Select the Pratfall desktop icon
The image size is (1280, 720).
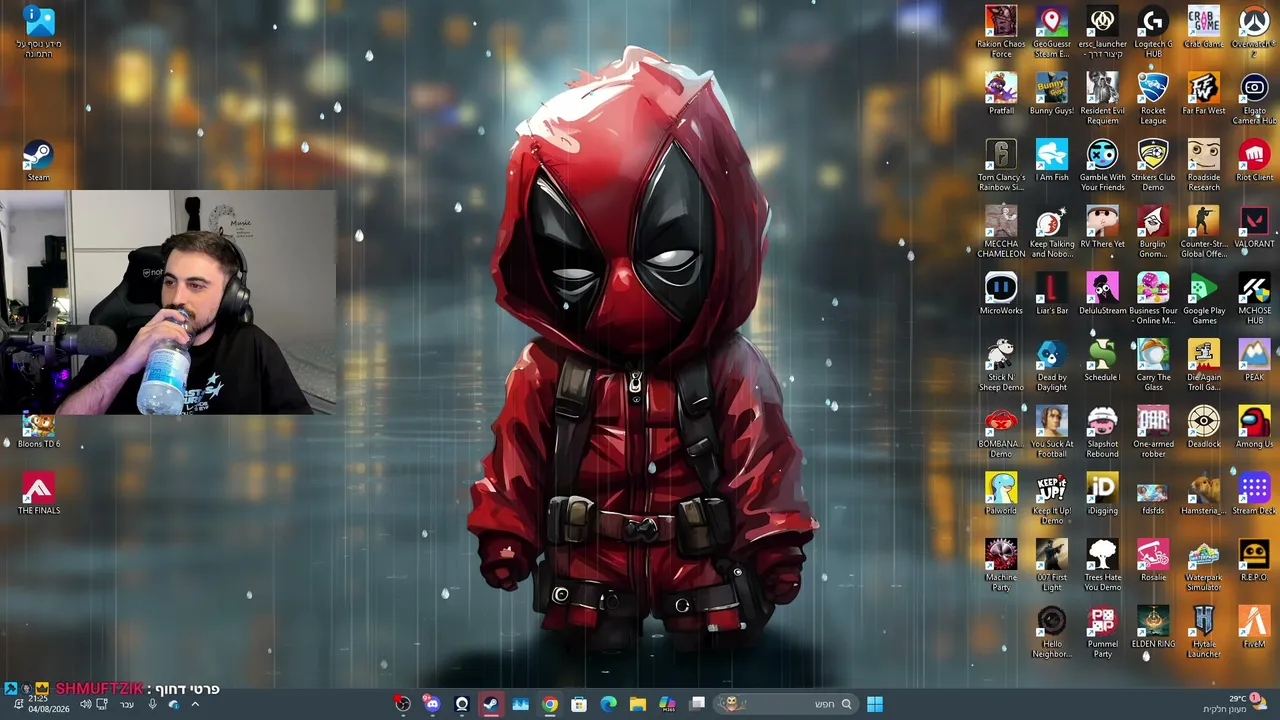1001,94
